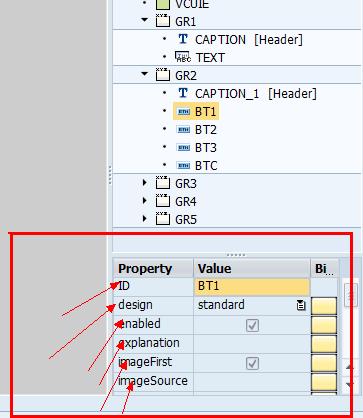Select the BTC tree item label
This screenshot has width=363, height=418.
point(206,165)
